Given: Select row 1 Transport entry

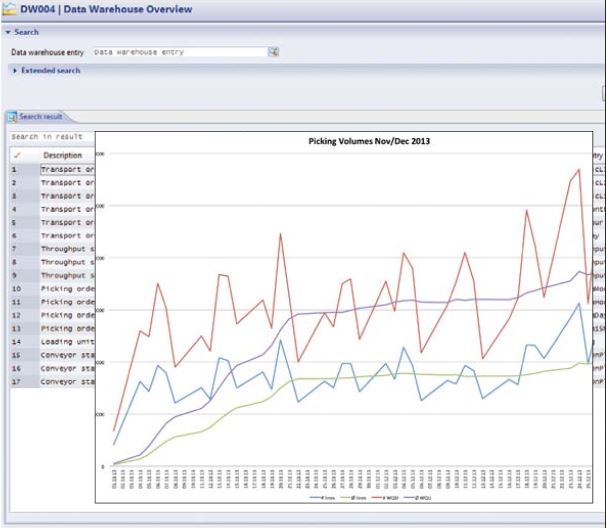Looking at the screenshot, I should (x=67, y=169).
